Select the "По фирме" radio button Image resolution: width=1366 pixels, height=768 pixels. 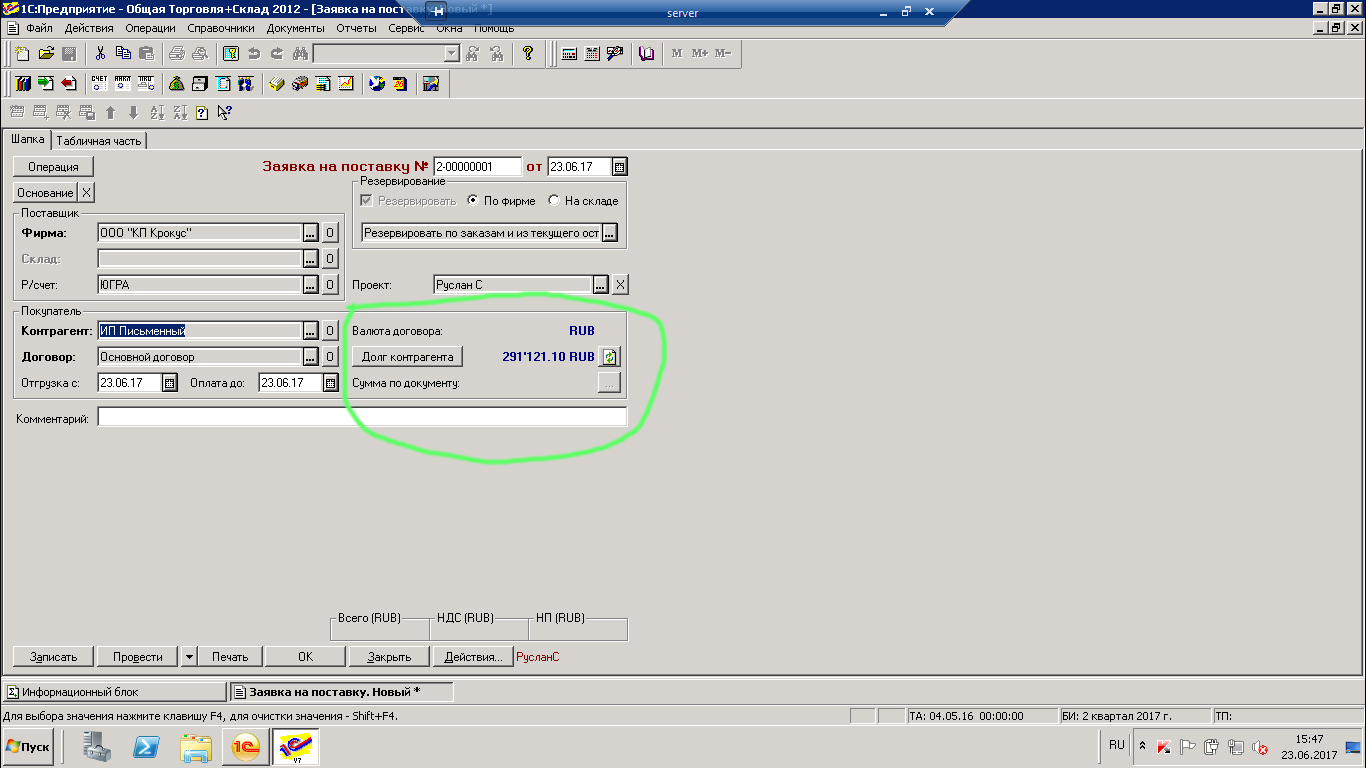click(x=474, y=201)
